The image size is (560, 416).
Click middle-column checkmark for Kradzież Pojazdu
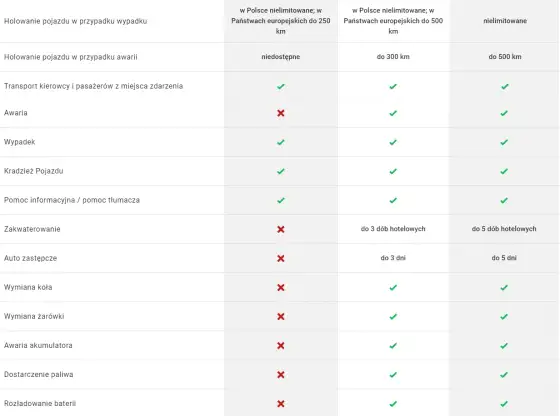click(393, 171)
